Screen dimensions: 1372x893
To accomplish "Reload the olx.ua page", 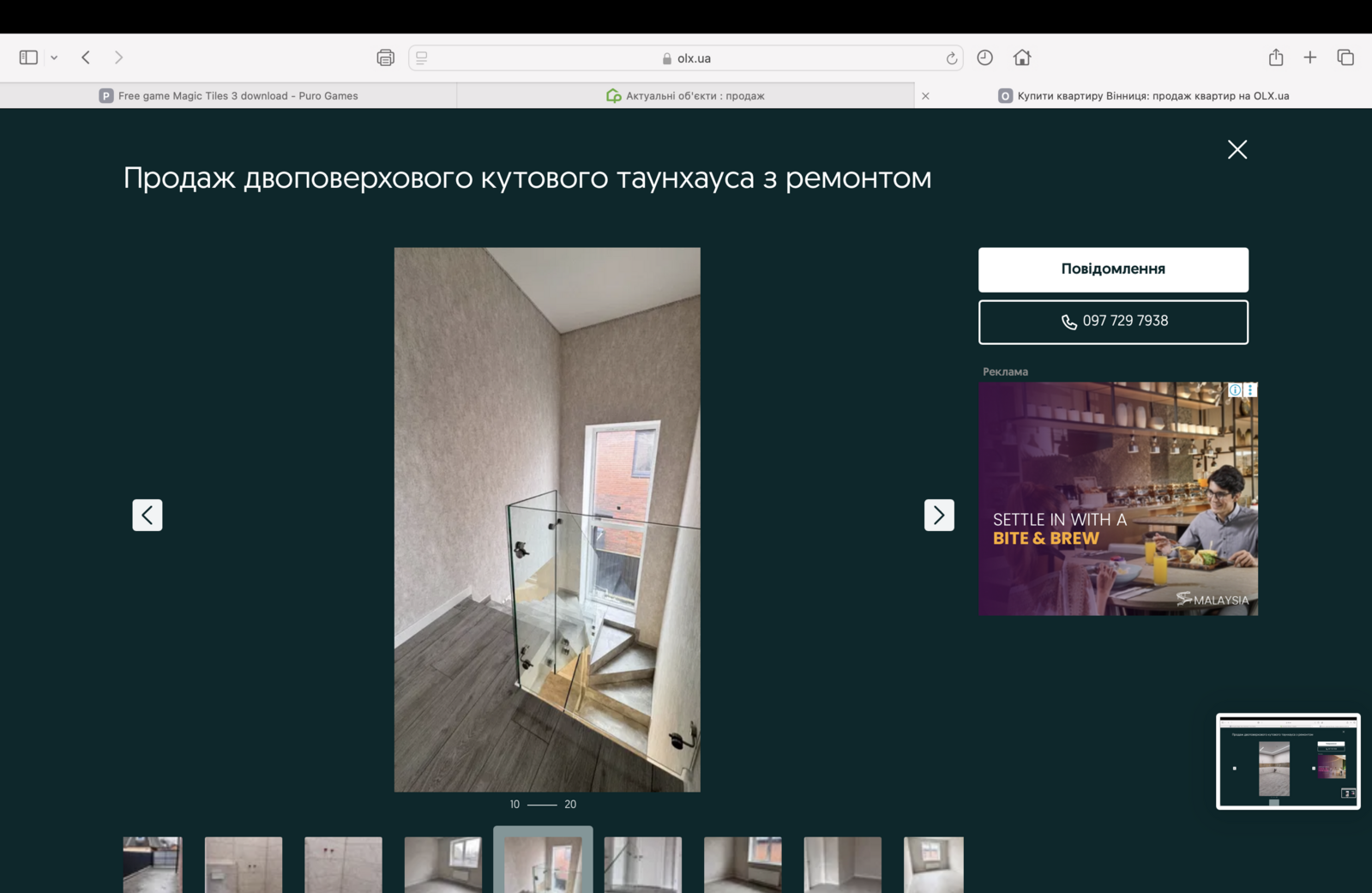I will coord(951,58).
